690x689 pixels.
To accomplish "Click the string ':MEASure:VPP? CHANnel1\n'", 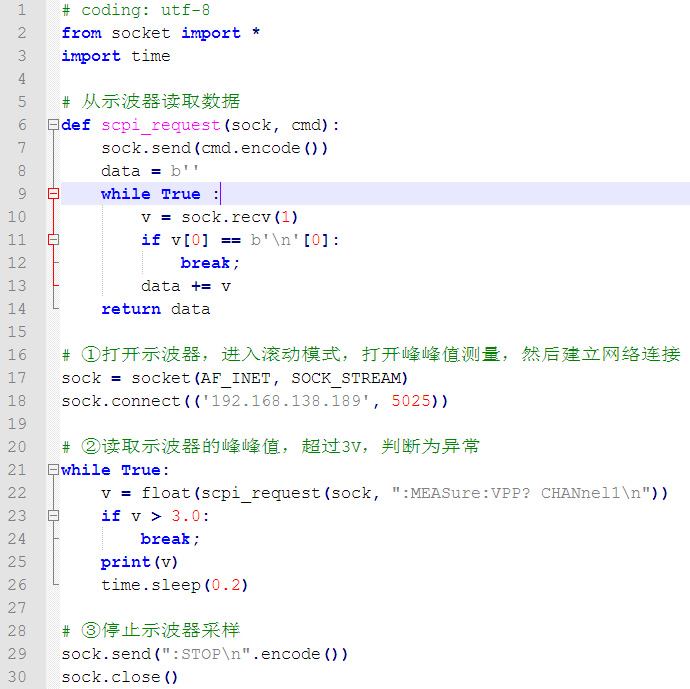I will click(521, 493).
